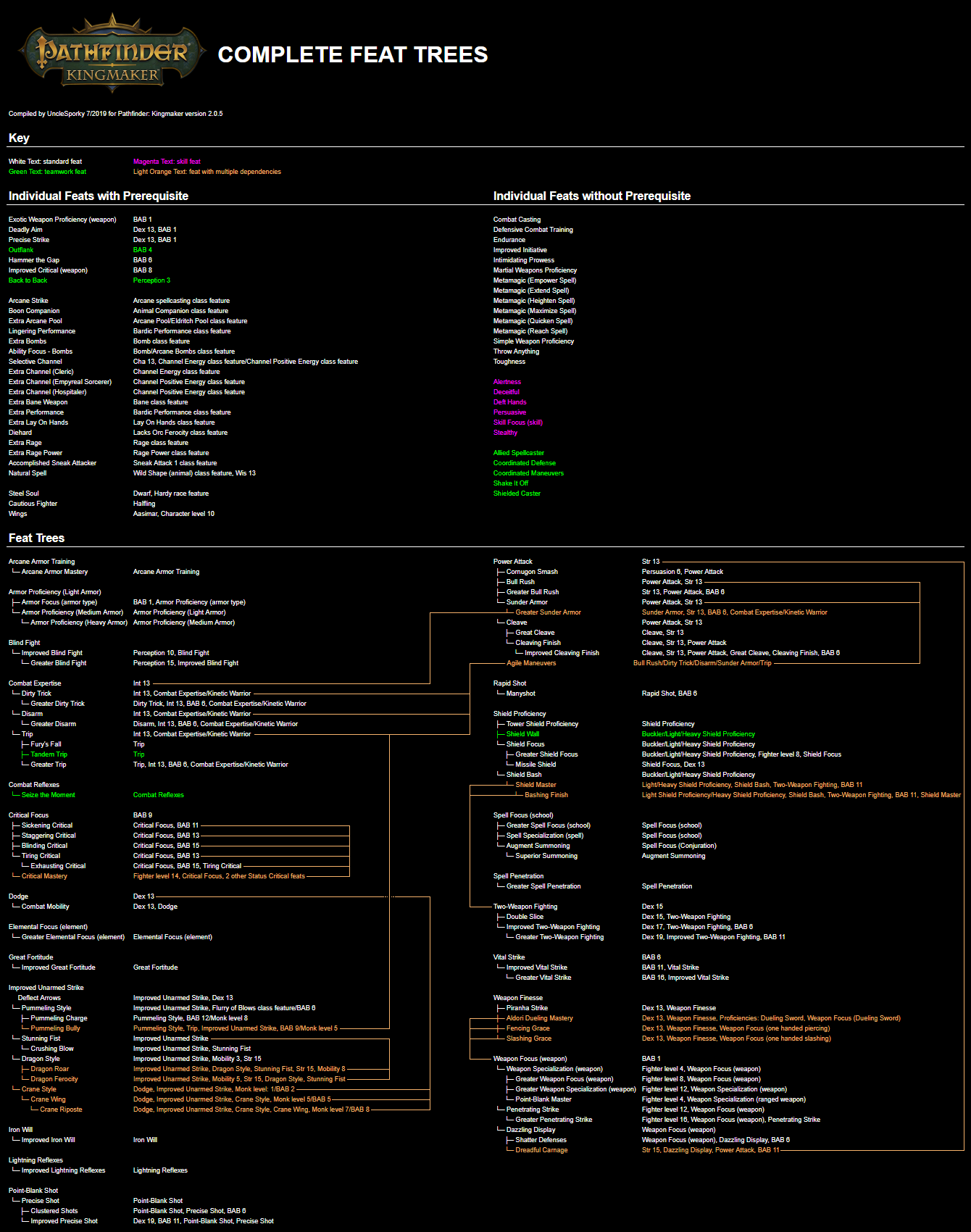
Task: Select the green Seize the Moment feat
Action: tap(48, 795)
